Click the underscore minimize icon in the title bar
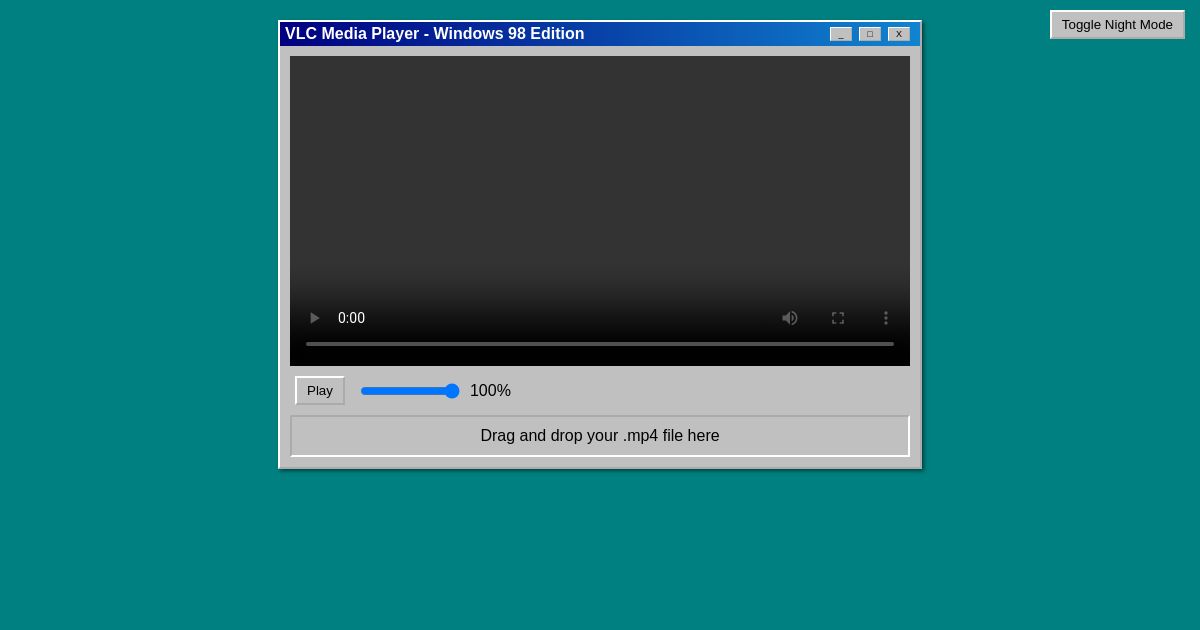The height and width of the screenshot is (630, 1200). (x=840, y=33)
